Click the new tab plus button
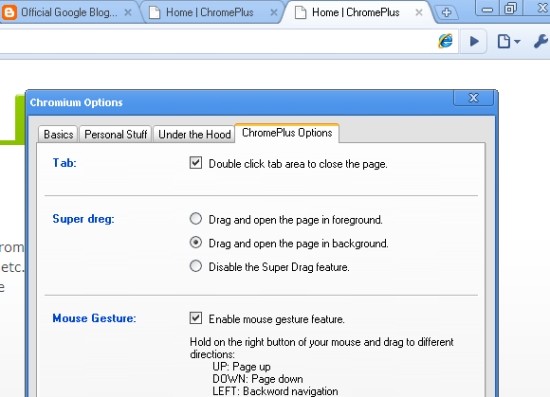This screenshot has width=550, height=397. [x=446, y=13]
